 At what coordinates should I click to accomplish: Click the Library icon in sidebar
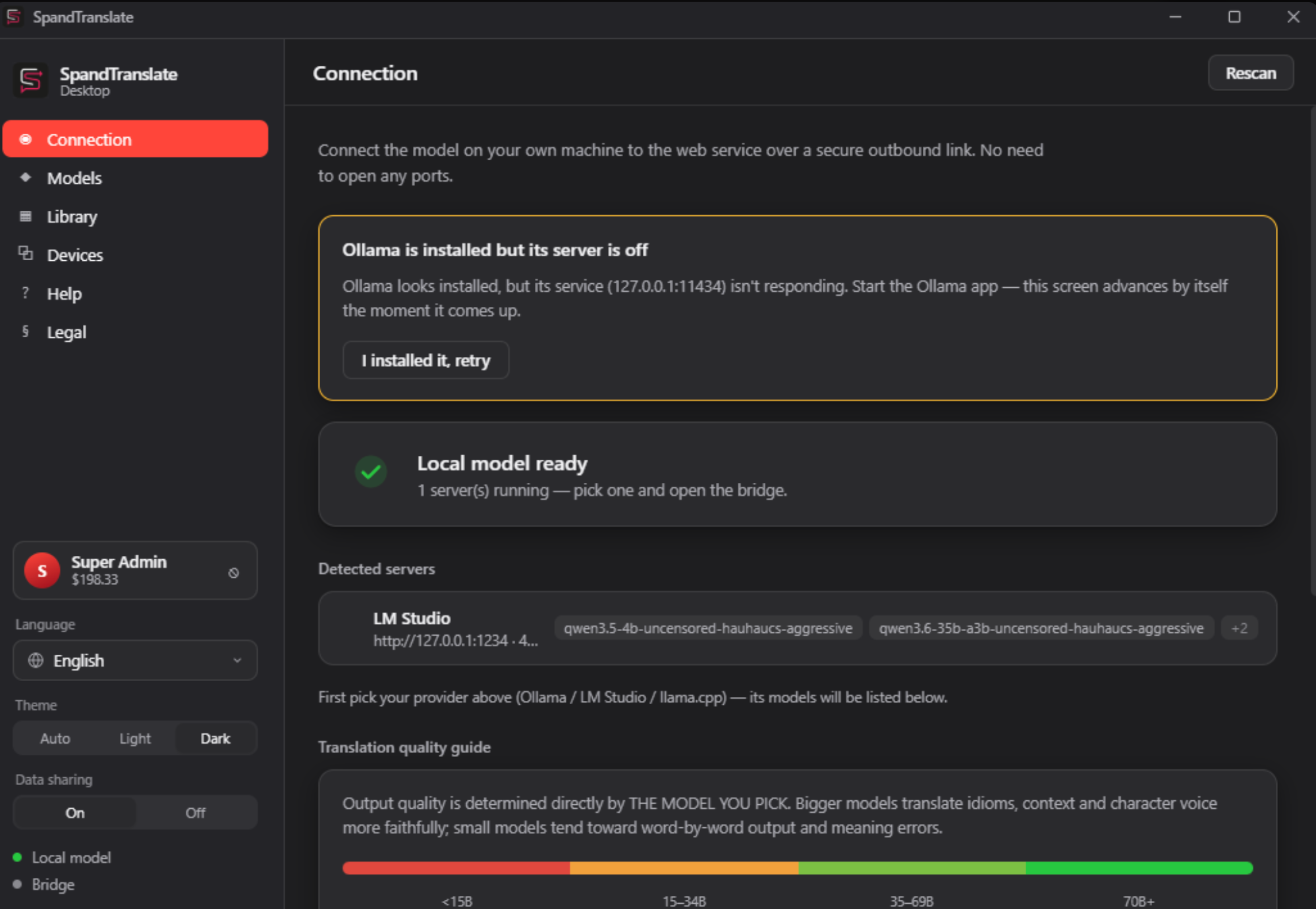26,216
